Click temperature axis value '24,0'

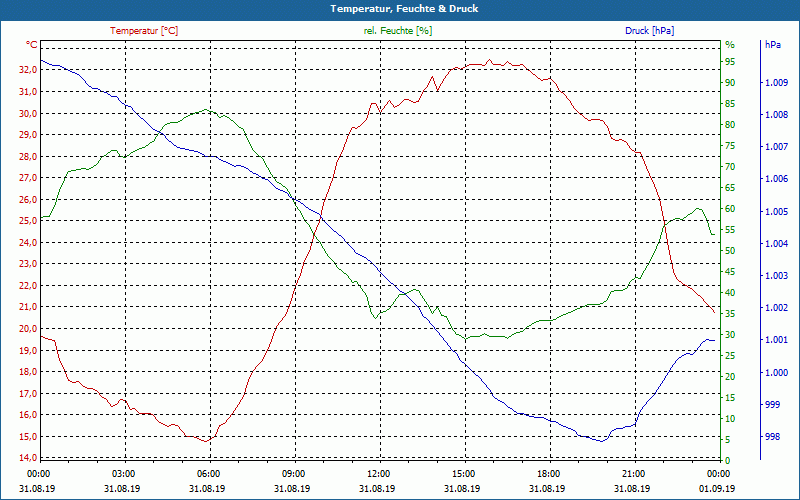tap(28, 243)
